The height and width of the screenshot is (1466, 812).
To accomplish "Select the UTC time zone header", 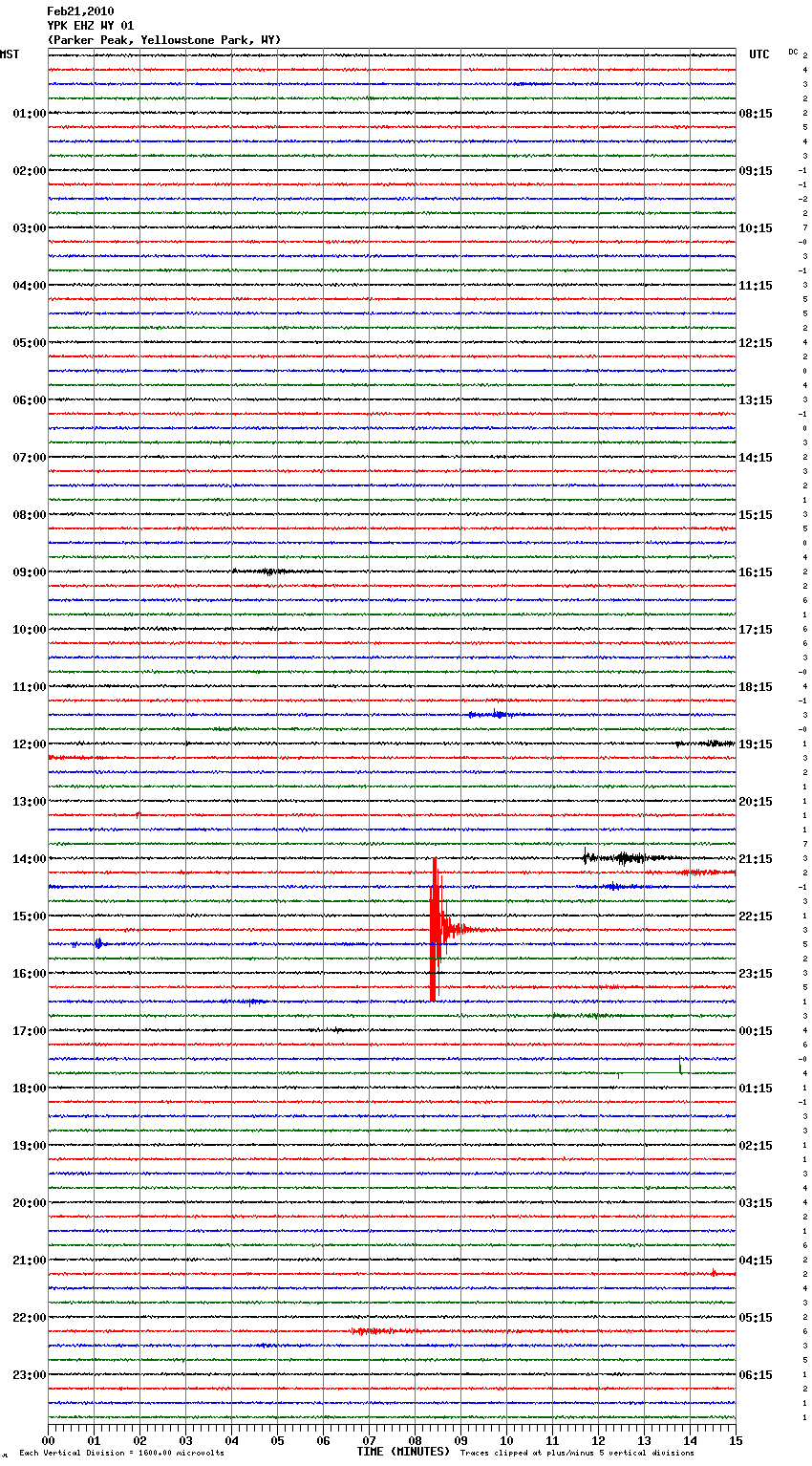I will click(x=759, y=54).
